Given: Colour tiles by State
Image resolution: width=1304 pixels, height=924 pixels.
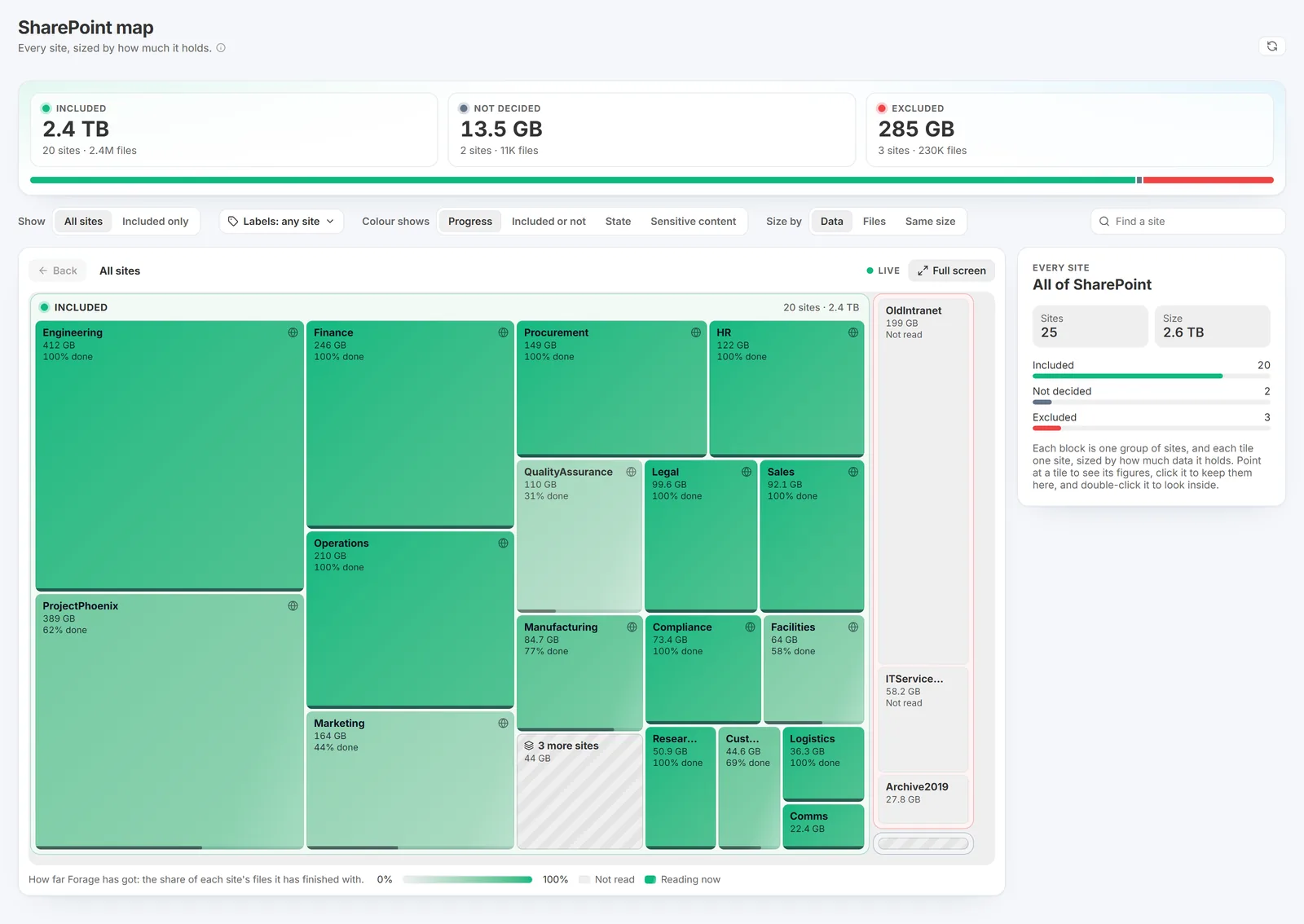Looking at the screenshot, I should [x=618, y=221].
